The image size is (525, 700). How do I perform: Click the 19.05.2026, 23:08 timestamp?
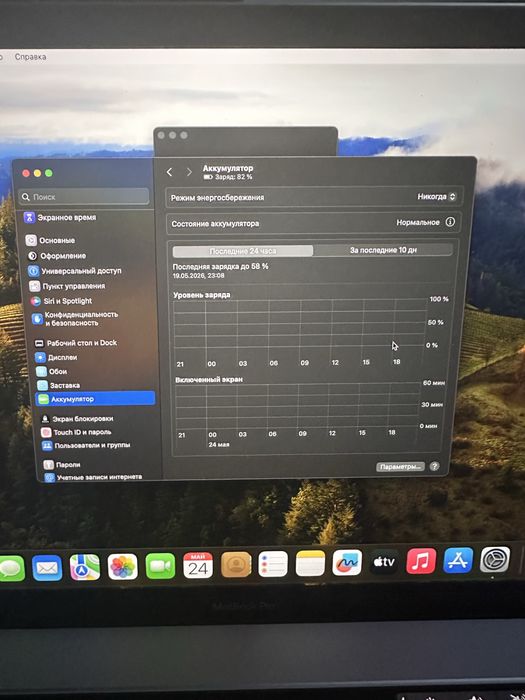[199, 275]
